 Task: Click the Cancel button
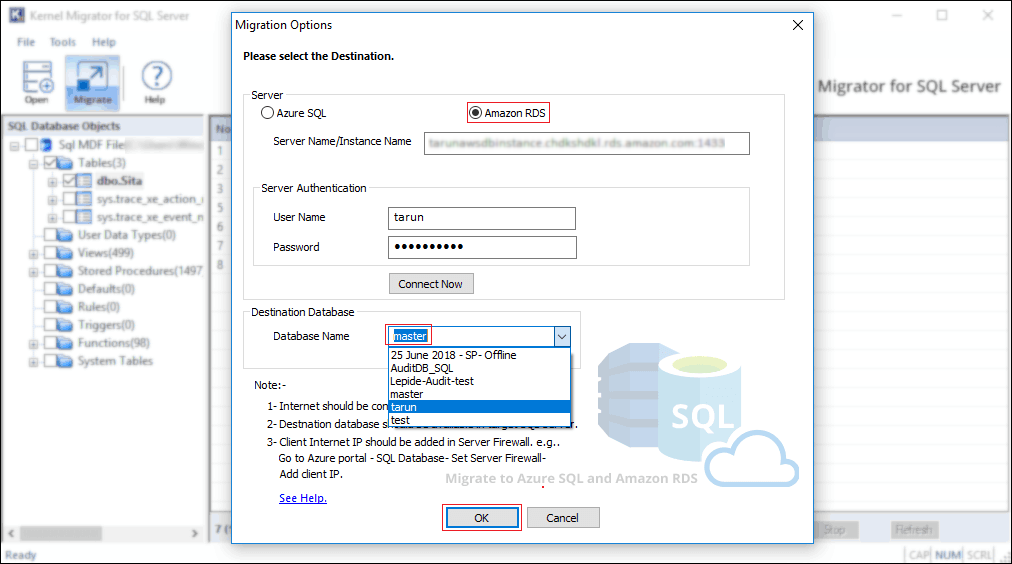coord(563,518)
